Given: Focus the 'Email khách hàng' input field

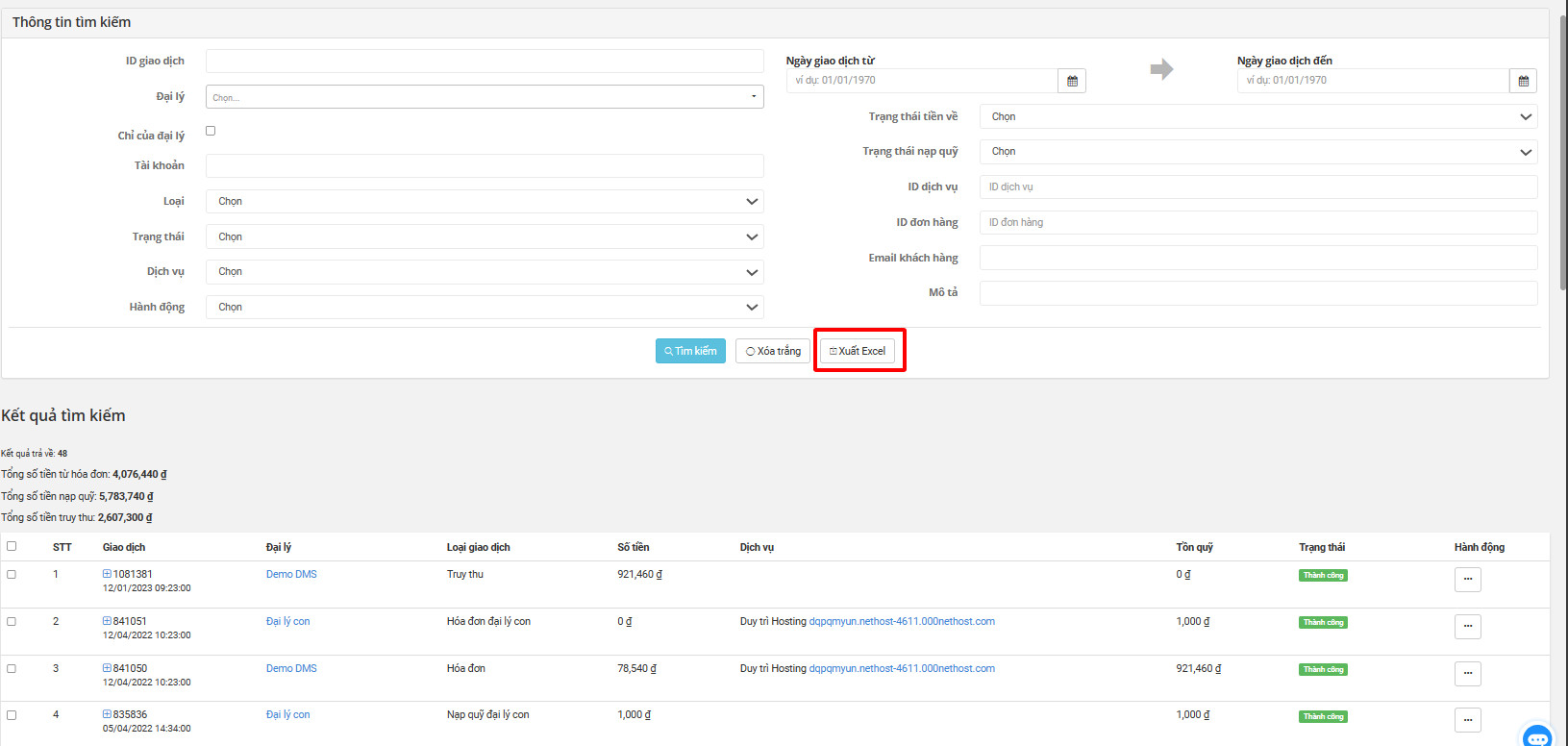Looking at the screenshot, I should pyautogui.click(x=1258, y=258).
